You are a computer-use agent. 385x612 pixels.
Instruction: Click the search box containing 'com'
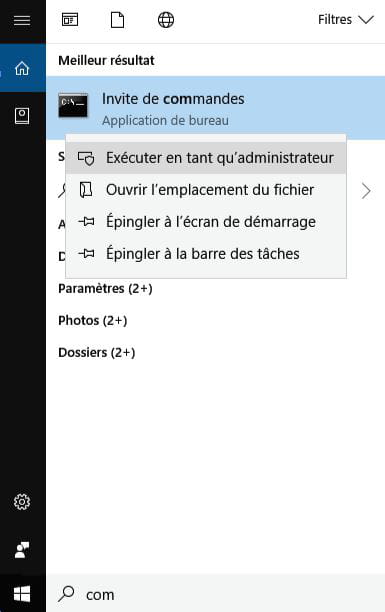pos(216,594)
